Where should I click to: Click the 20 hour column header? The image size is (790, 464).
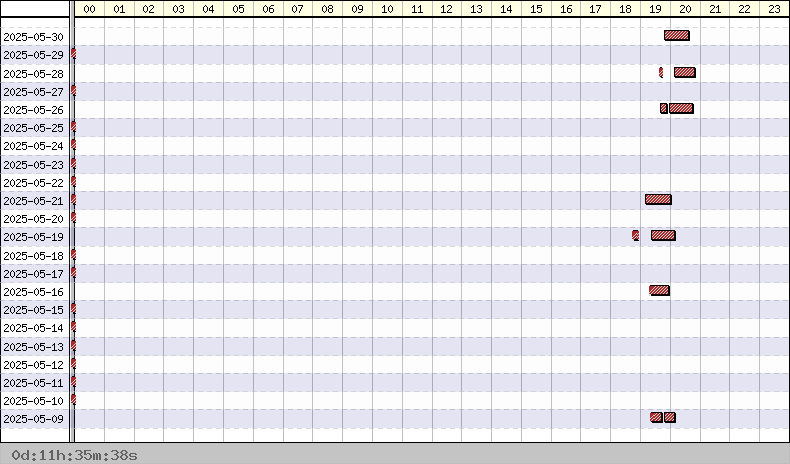[x=685, y=9]
